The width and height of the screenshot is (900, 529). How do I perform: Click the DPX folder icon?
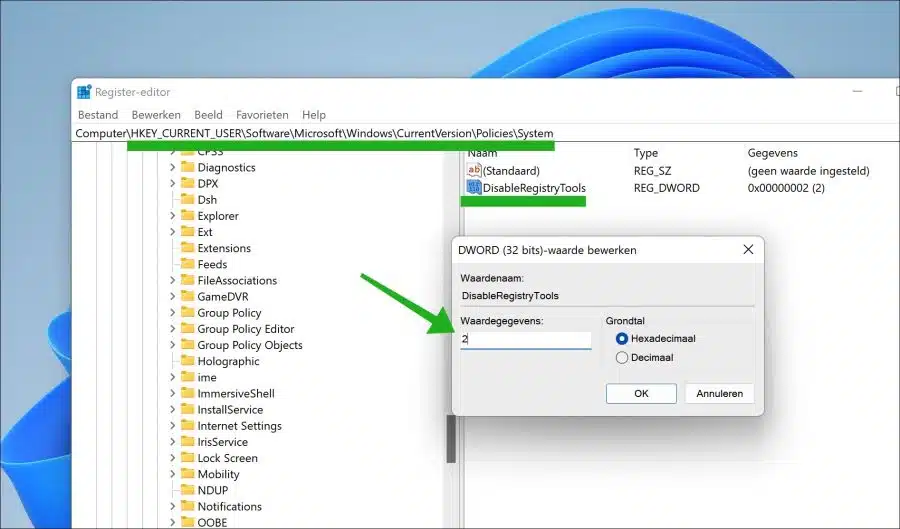point(188,183)
